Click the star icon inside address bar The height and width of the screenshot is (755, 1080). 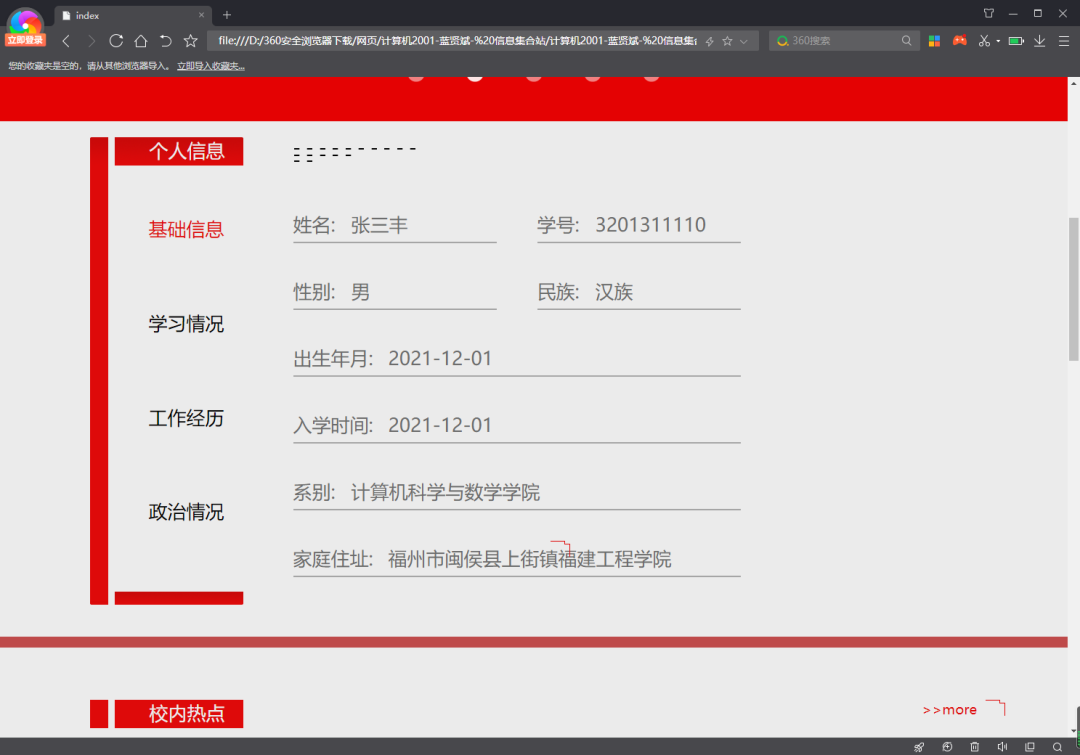pos(727,41)
